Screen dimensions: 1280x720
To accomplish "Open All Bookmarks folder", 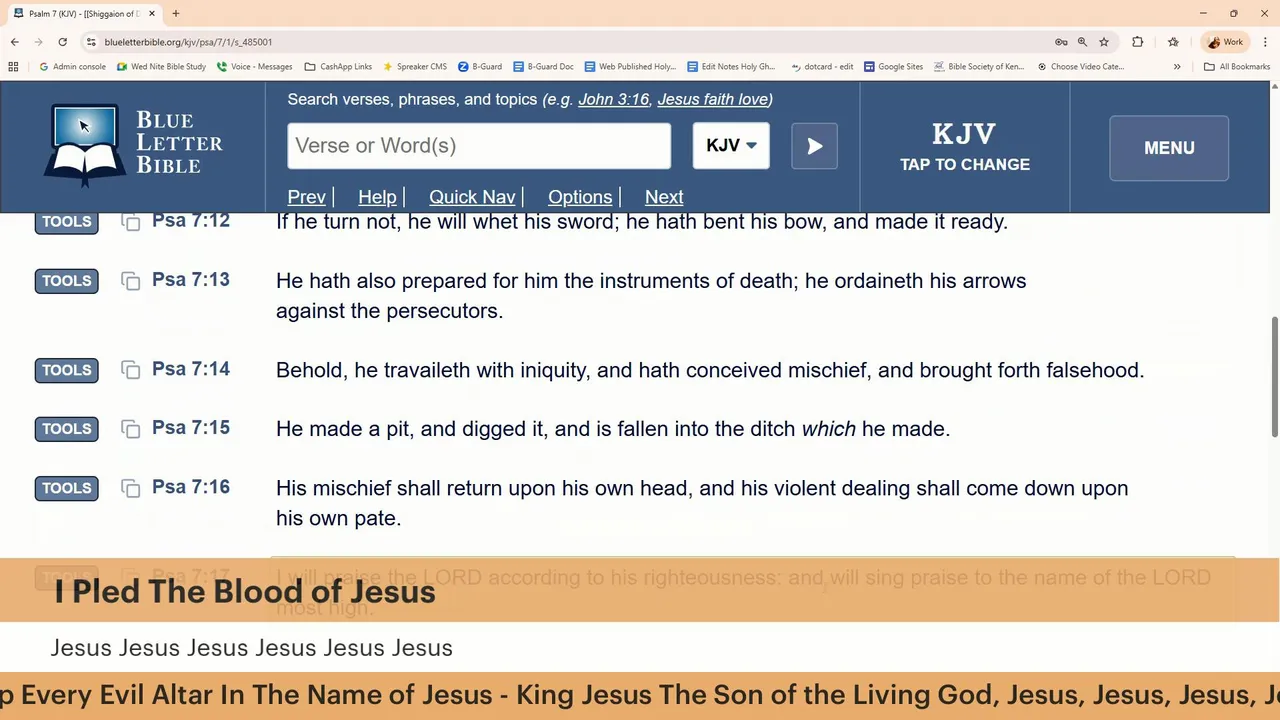I will click(x=1237, y=67).
